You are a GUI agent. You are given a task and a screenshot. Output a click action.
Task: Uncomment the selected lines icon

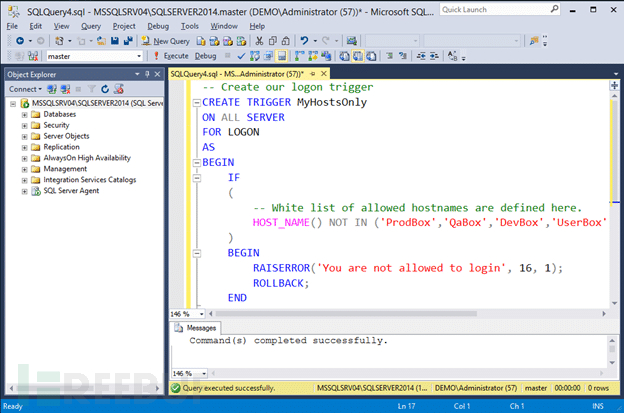point(403,56)
